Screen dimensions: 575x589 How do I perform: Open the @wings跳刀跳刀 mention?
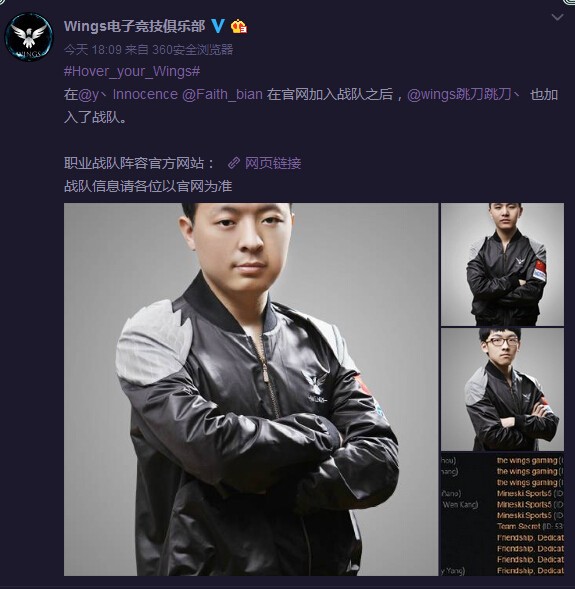pos(463,94)
